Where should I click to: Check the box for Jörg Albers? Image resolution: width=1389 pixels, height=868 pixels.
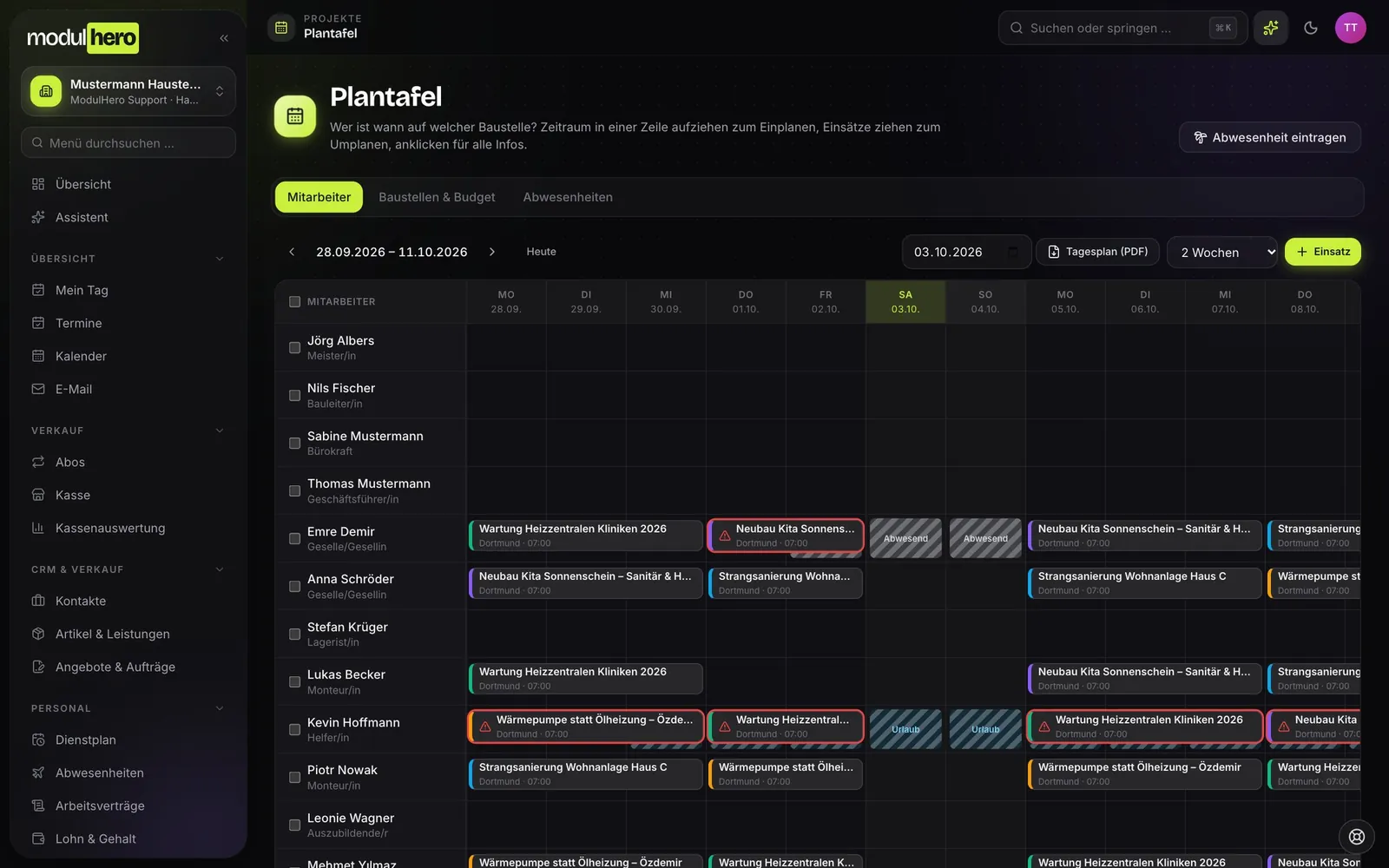coord(294,348)
